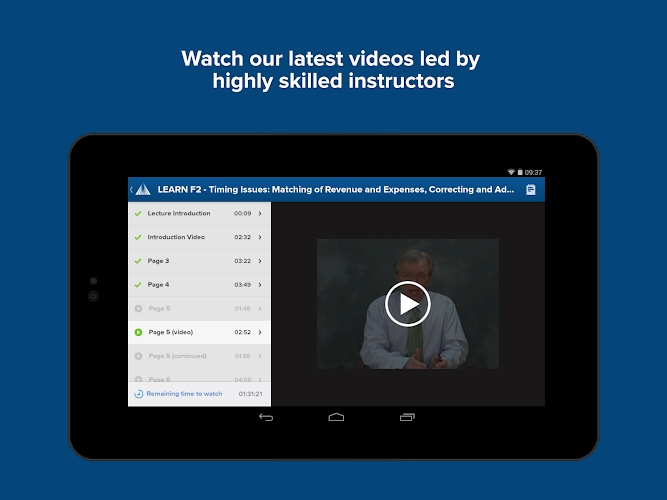667x500 pixels.
Task: Check the battery status icon
Action: [x=520, y=172]
